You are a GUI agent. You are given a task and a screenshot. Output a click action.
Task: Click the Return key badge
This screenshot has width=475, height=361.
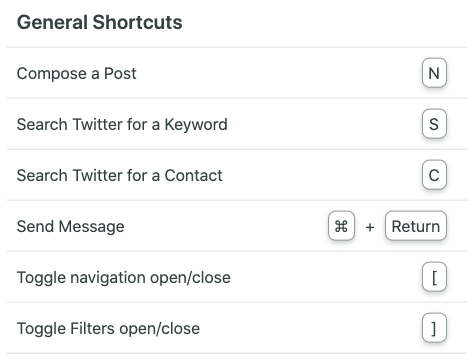[416, 226]
